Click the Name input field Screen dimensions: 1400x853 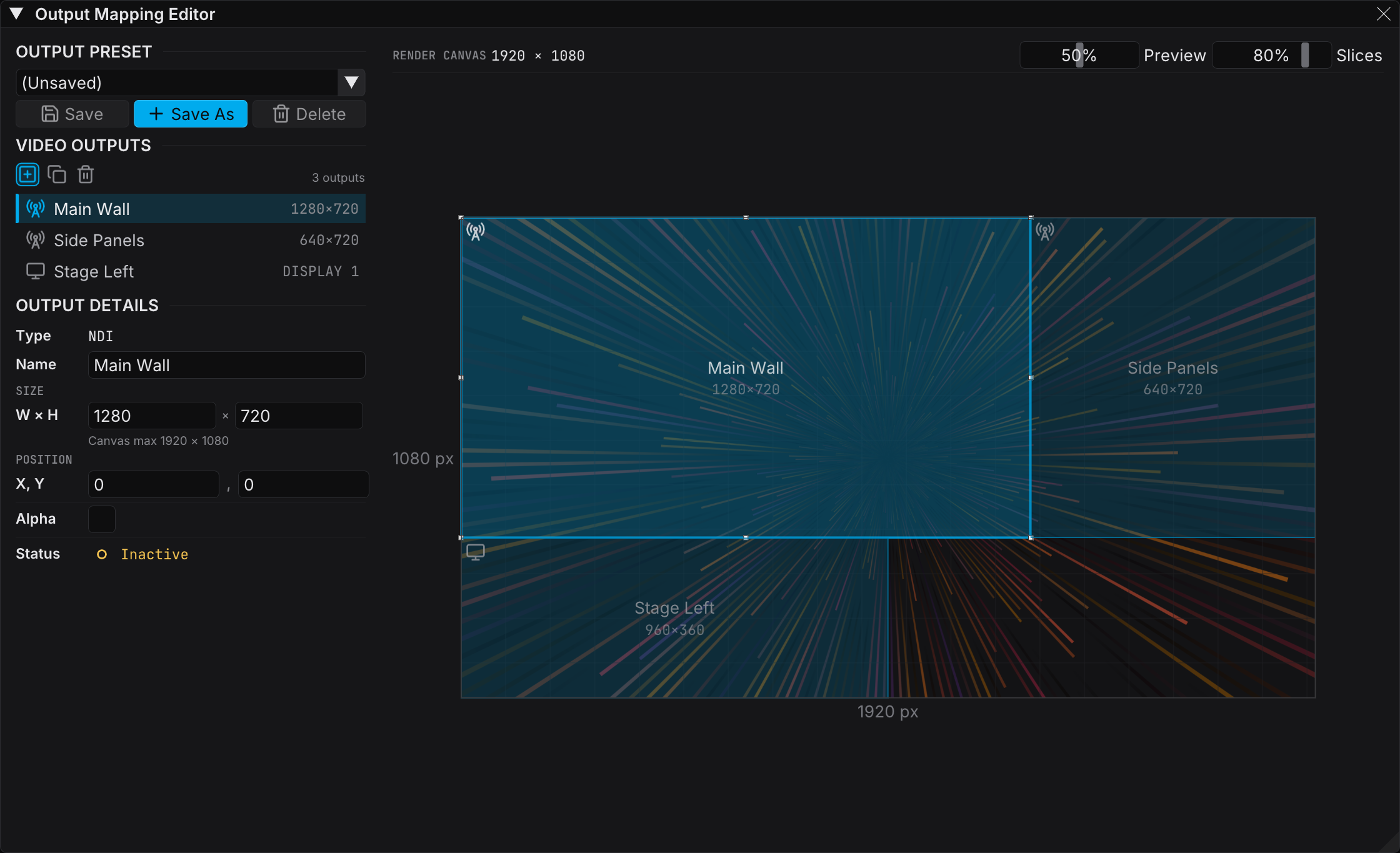point(226,365)
